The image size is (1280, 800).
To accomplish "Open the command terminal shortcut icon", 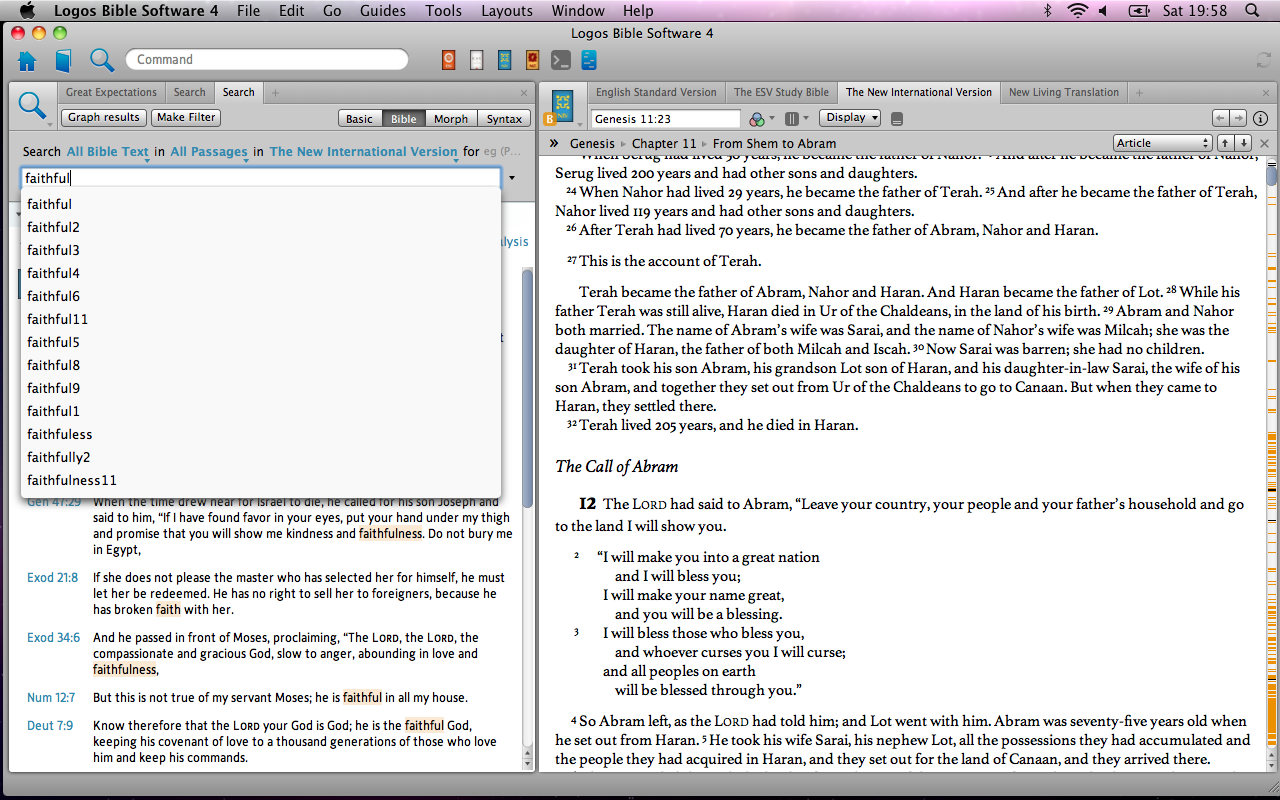I will 561,60.
